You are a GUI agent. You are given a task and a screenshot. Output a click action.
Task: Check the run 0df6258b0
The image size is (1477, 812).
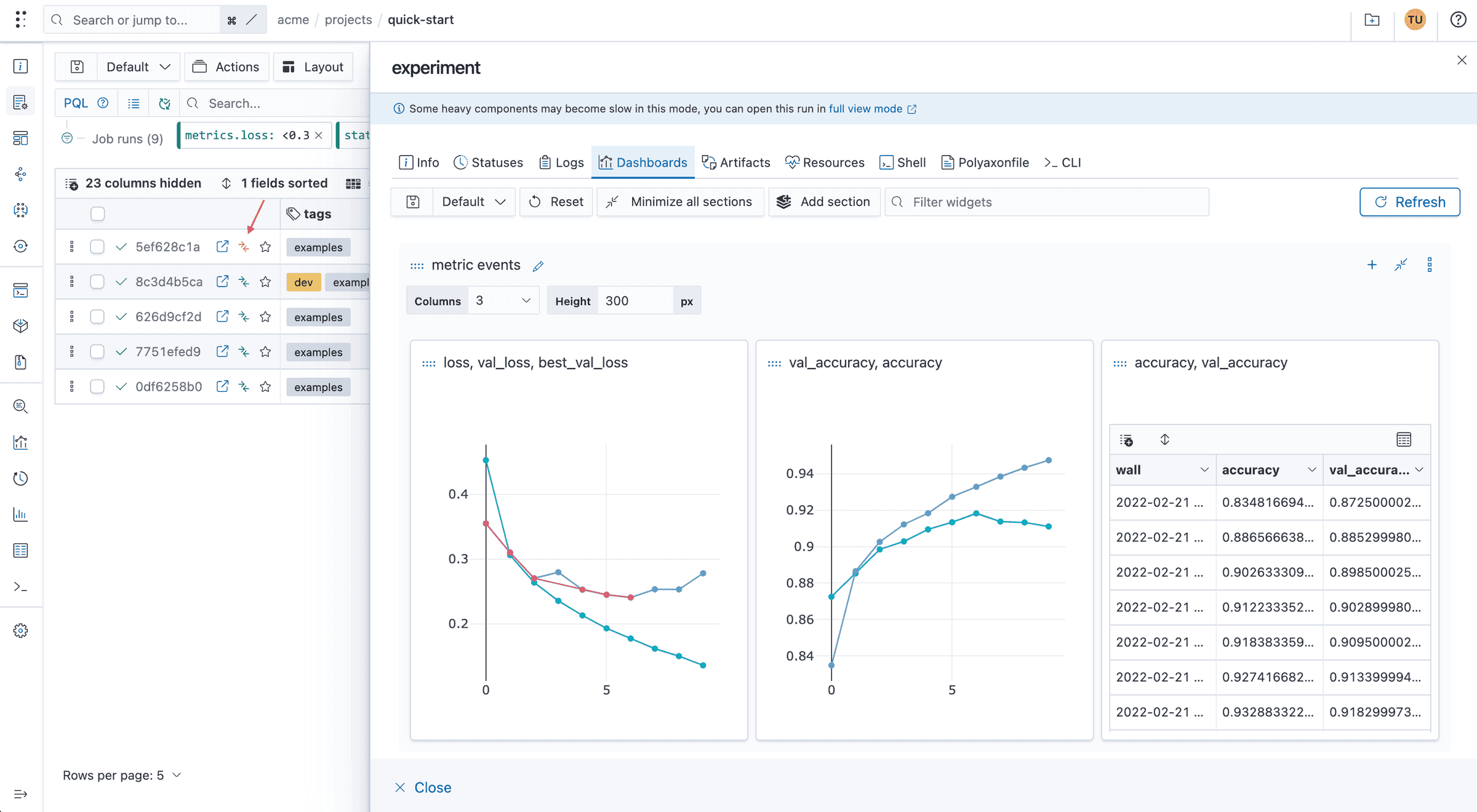click(97, 386)
